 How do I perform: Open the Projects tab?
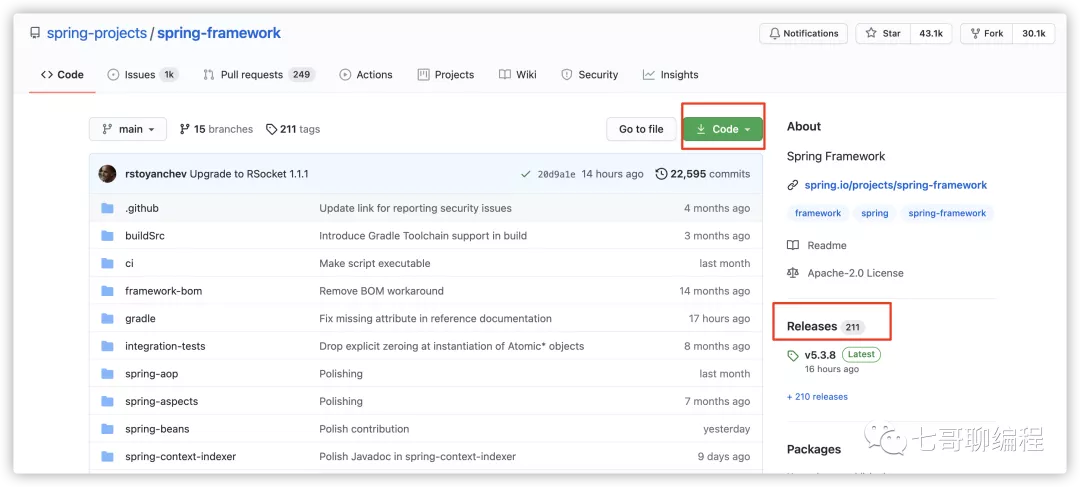coord(446,74)
